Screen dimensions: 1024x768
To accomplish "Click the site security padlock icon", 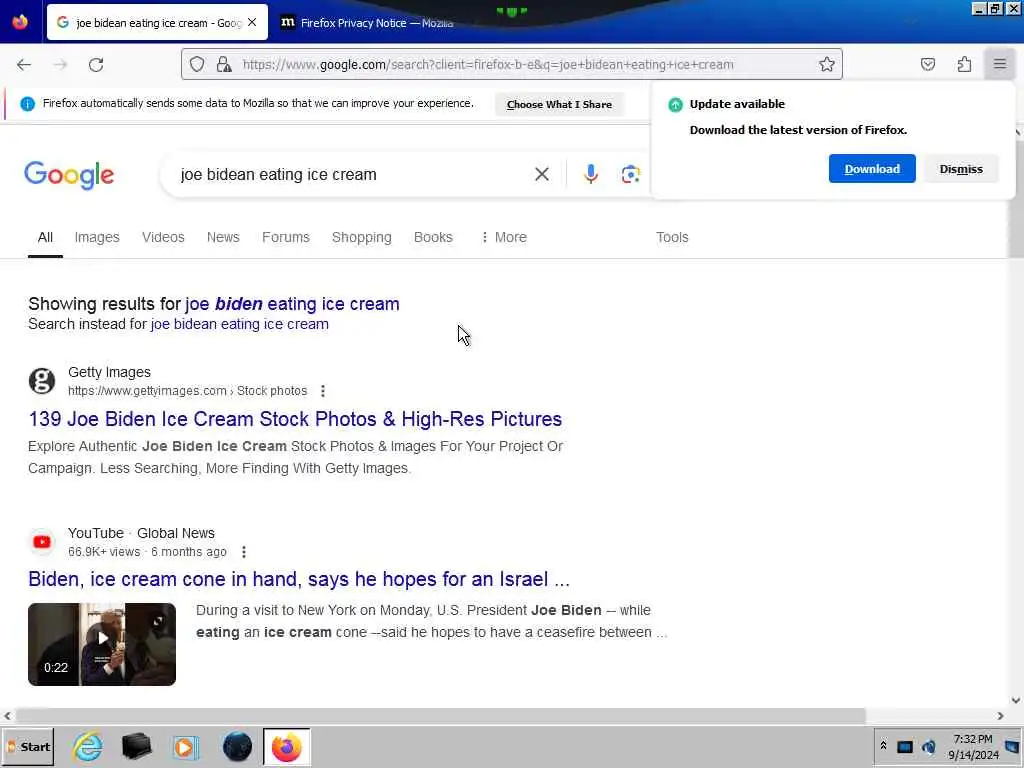I will (x=224, y=64).
